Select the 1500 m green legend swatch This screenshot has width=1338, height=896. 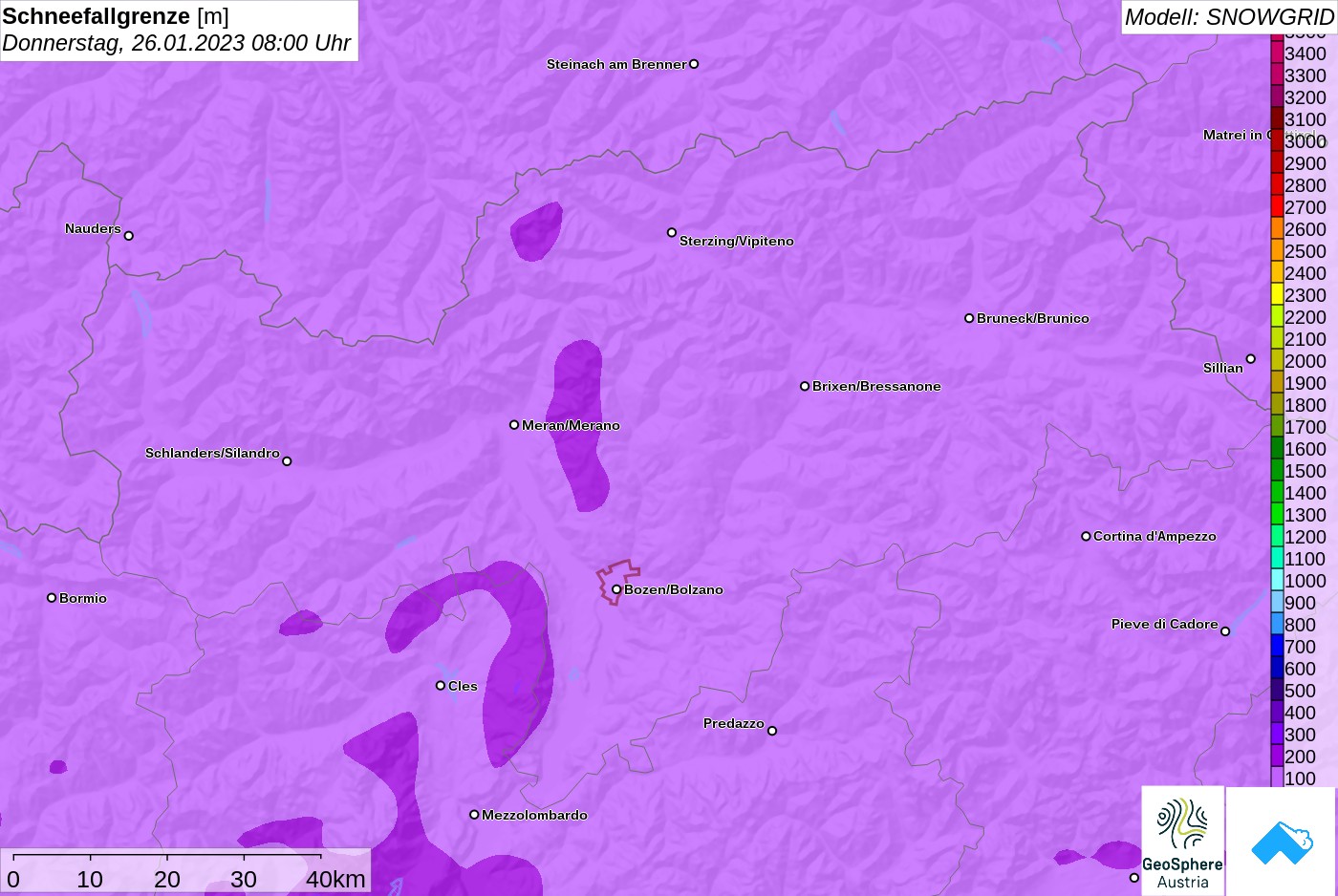[1277, 471]
